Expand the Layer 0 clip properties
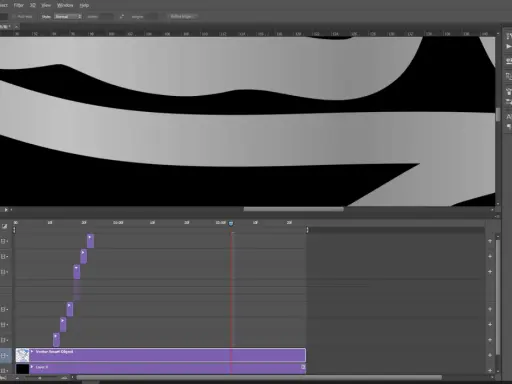The image size is (512, 384). (32, 367)
